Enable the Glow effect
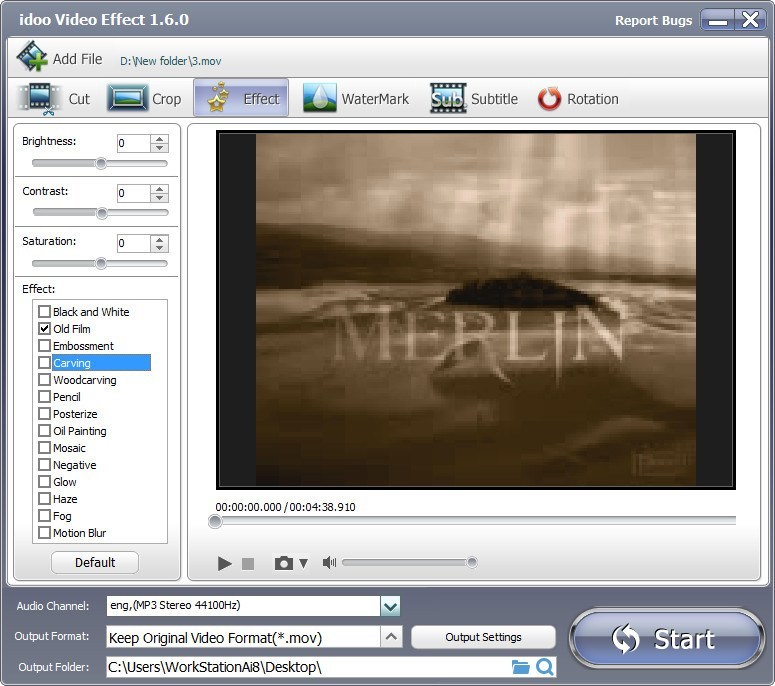The width and height of the screenshot is (775, 686). point(44,481)
